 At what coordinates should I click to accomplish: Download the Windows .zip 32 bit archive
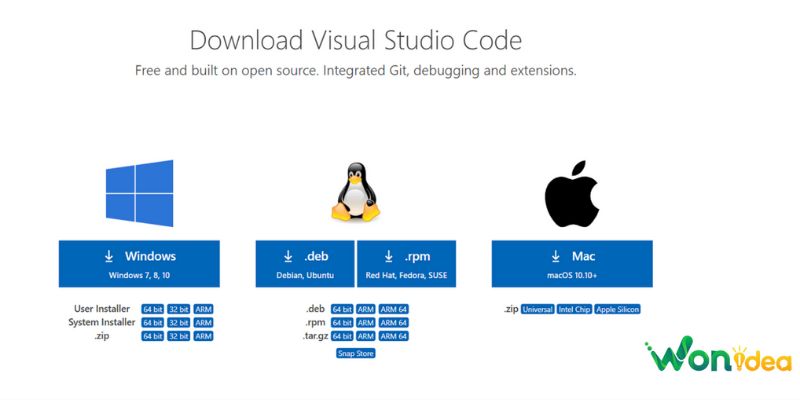pyautogui.click(x=178, y=336)
